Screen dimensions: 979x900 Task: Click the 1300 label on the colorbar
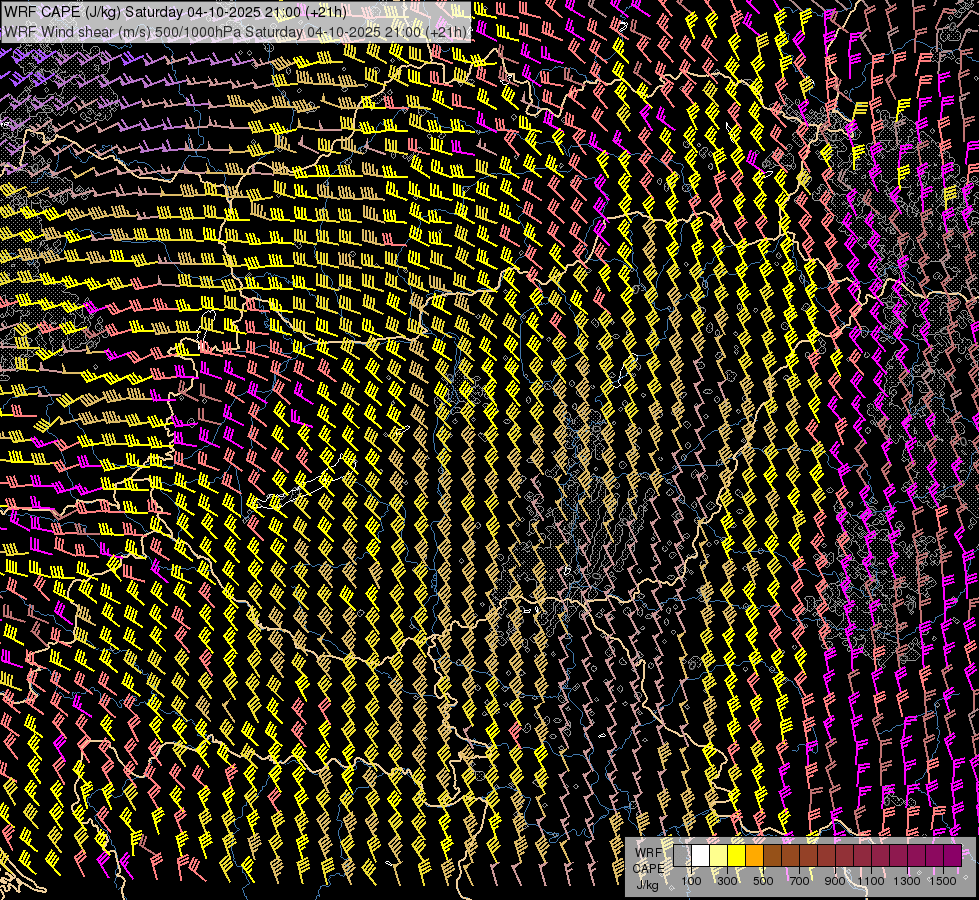(x=907, y=881)
